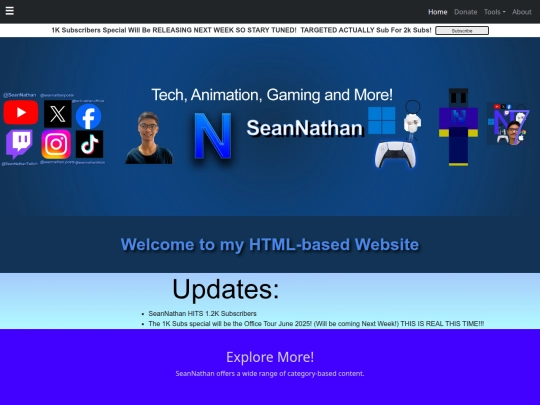Click the @SeanNathan YouTube handle label
Image resolution: width=540 pixels, height=405 pixels.
20,95
